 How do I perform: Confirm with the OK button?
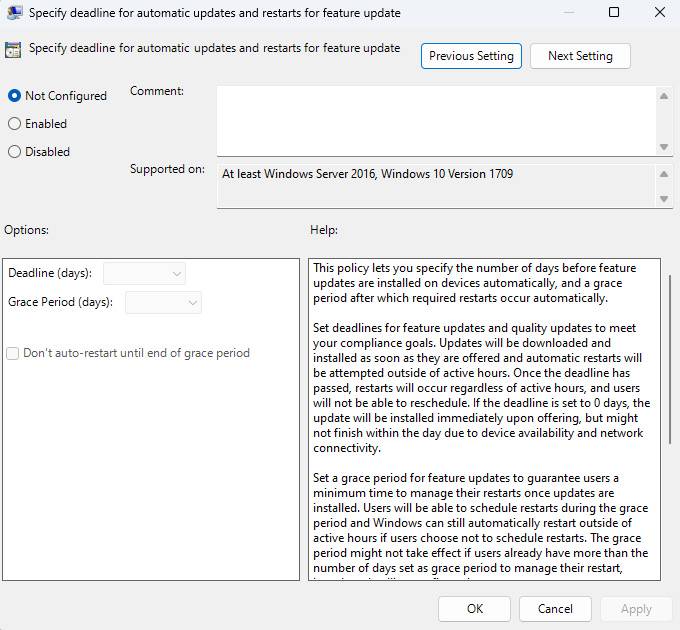[474, 609]
